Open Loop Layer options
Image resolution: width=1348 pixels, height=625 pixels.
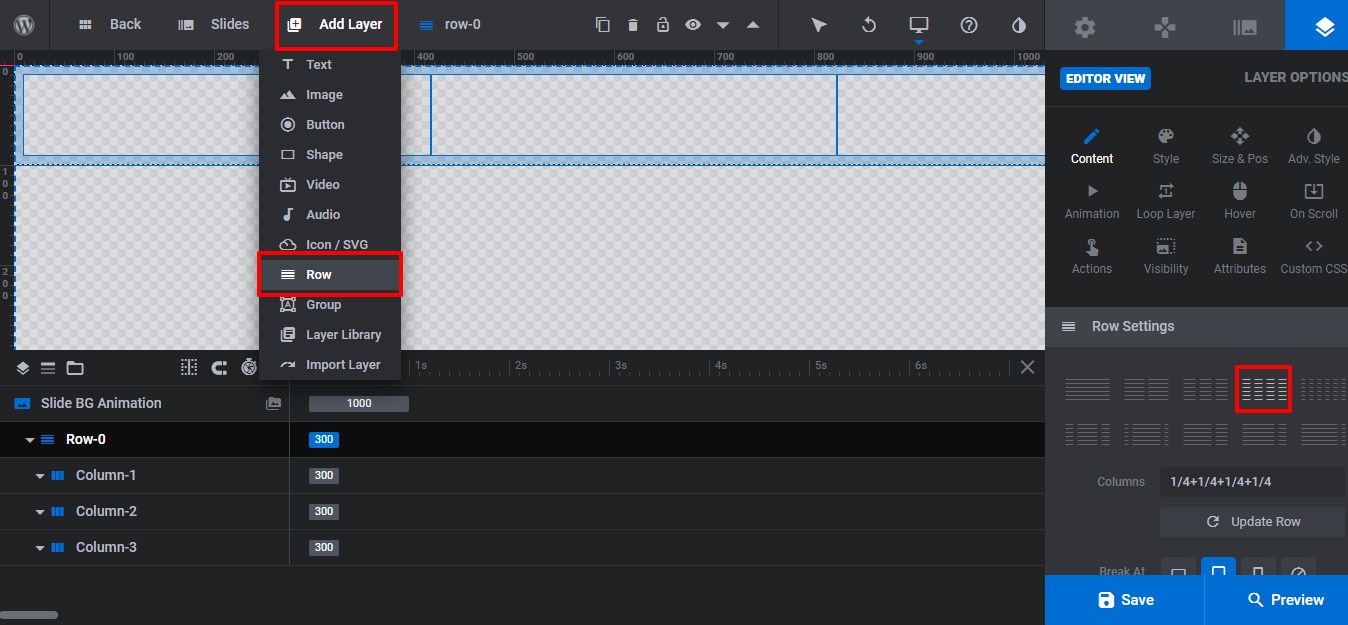point(1166,201)
